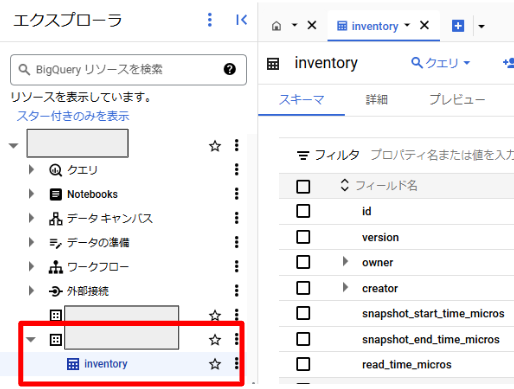The image size is (514, 389).
Task: Open the inventory tab dropdown arrow
Action: [407, 25]
